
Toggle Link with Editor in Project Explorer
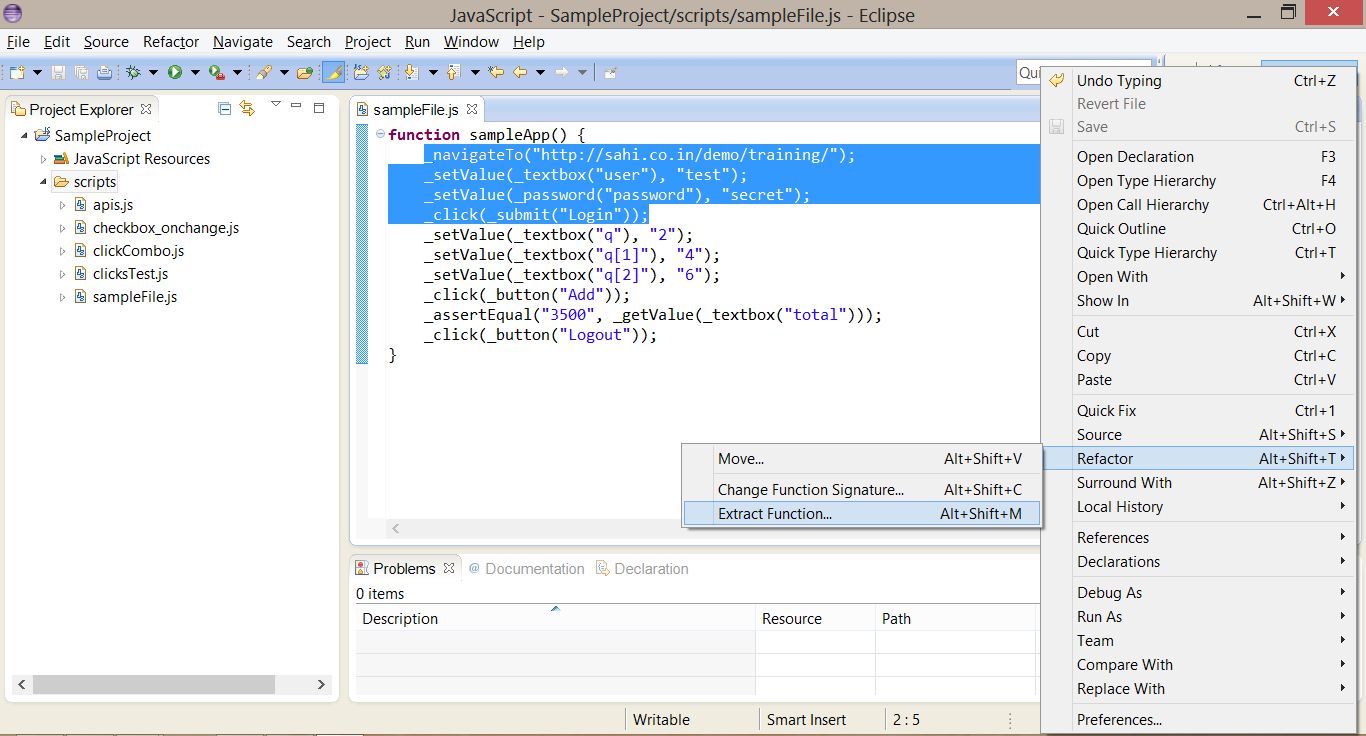tap(247, 109)
